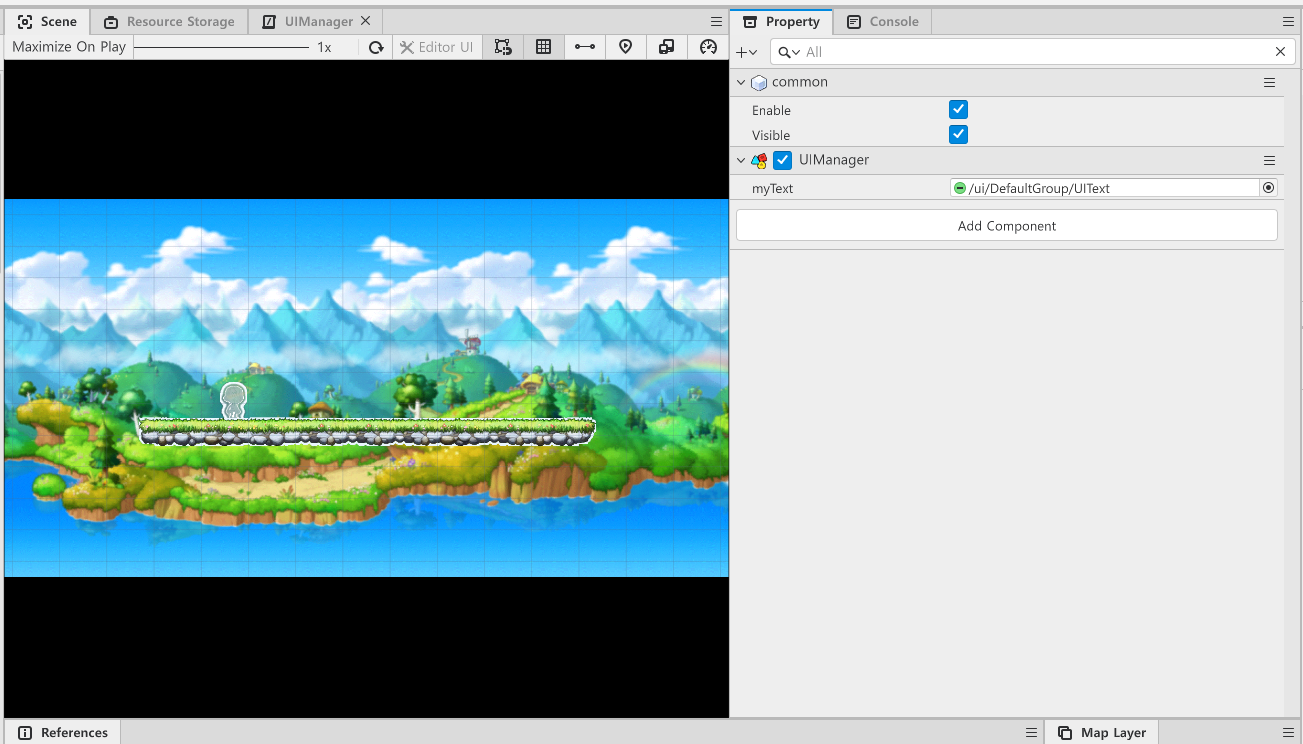Screen dimensions: 1303x744
Task: Click the Enable property label
Action: [771, 110]
